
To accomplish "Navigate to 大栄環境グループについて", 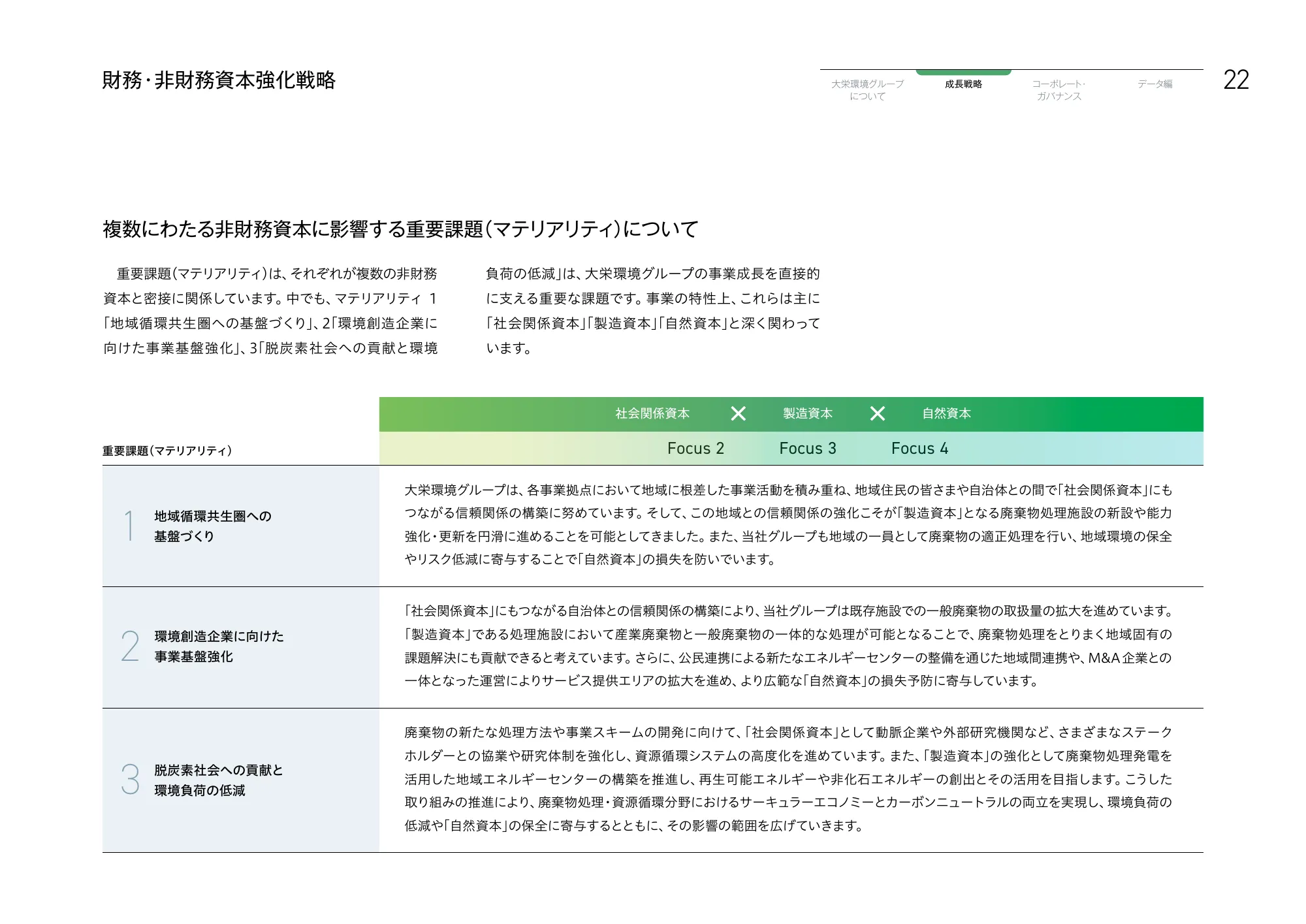I will pos(867,89).
